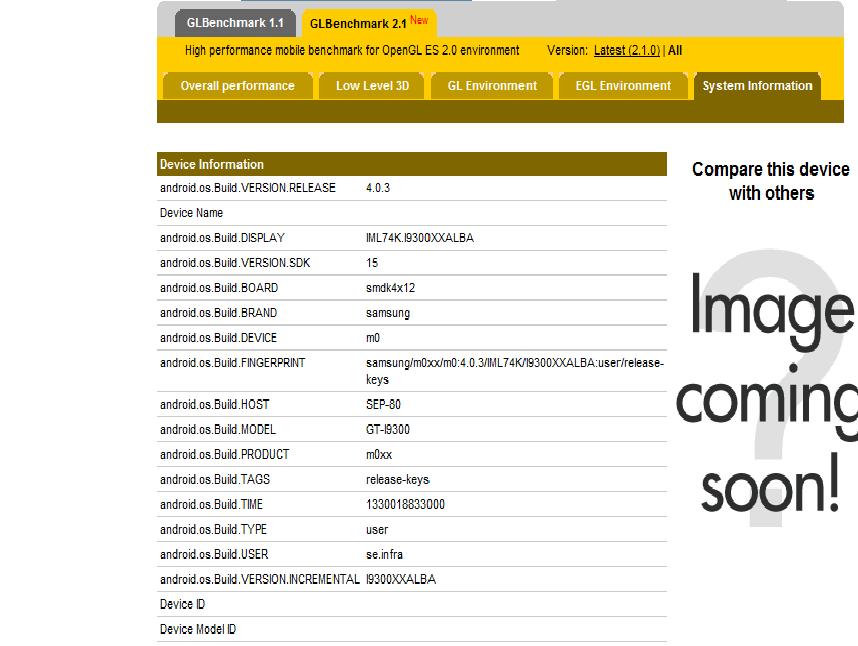Click the board value smdk4x12
Image resolution: width=858 pixels, height=646 pixels.
(391, 288)
